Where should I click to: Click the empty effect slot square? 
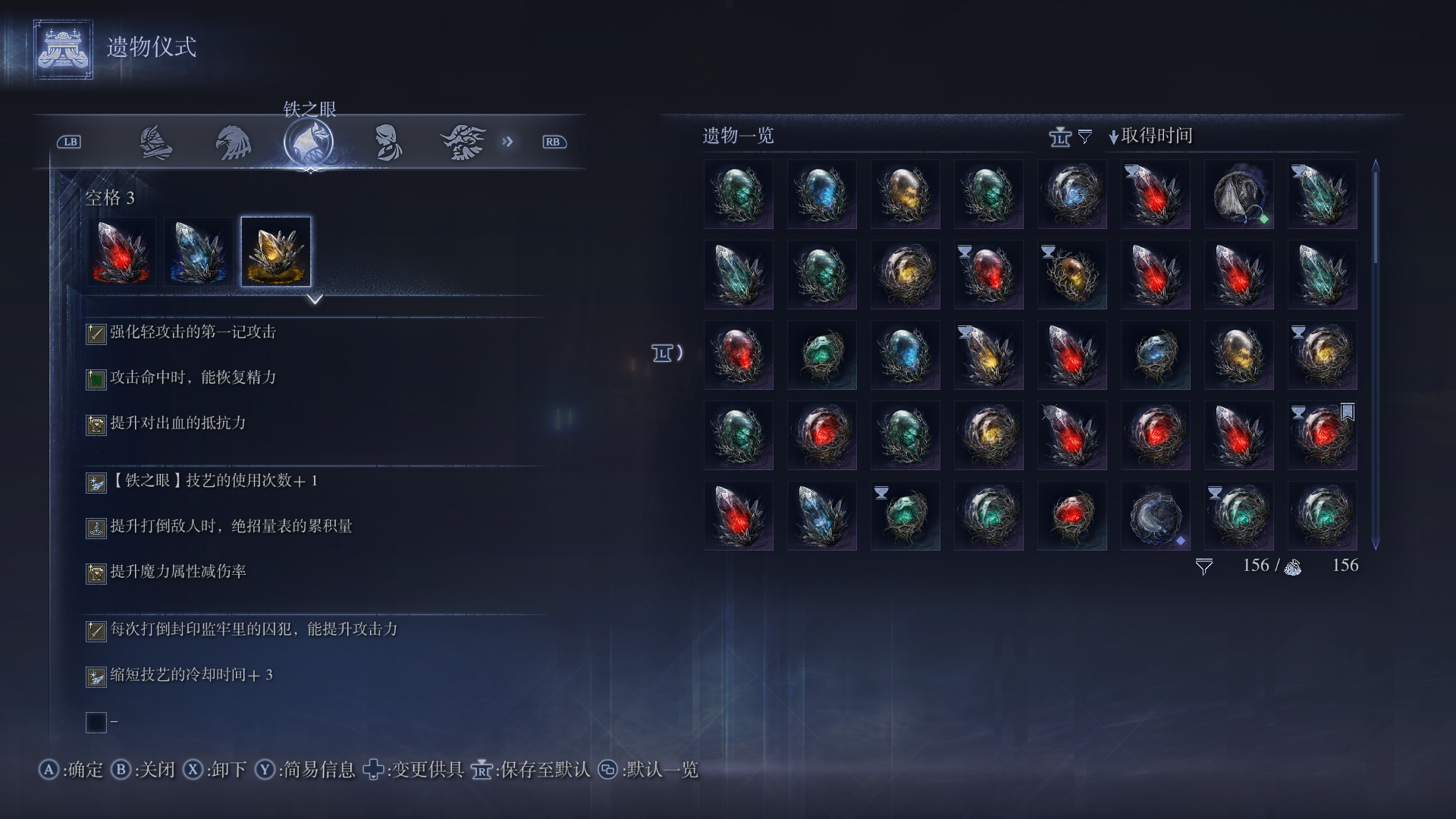(96, 722)
